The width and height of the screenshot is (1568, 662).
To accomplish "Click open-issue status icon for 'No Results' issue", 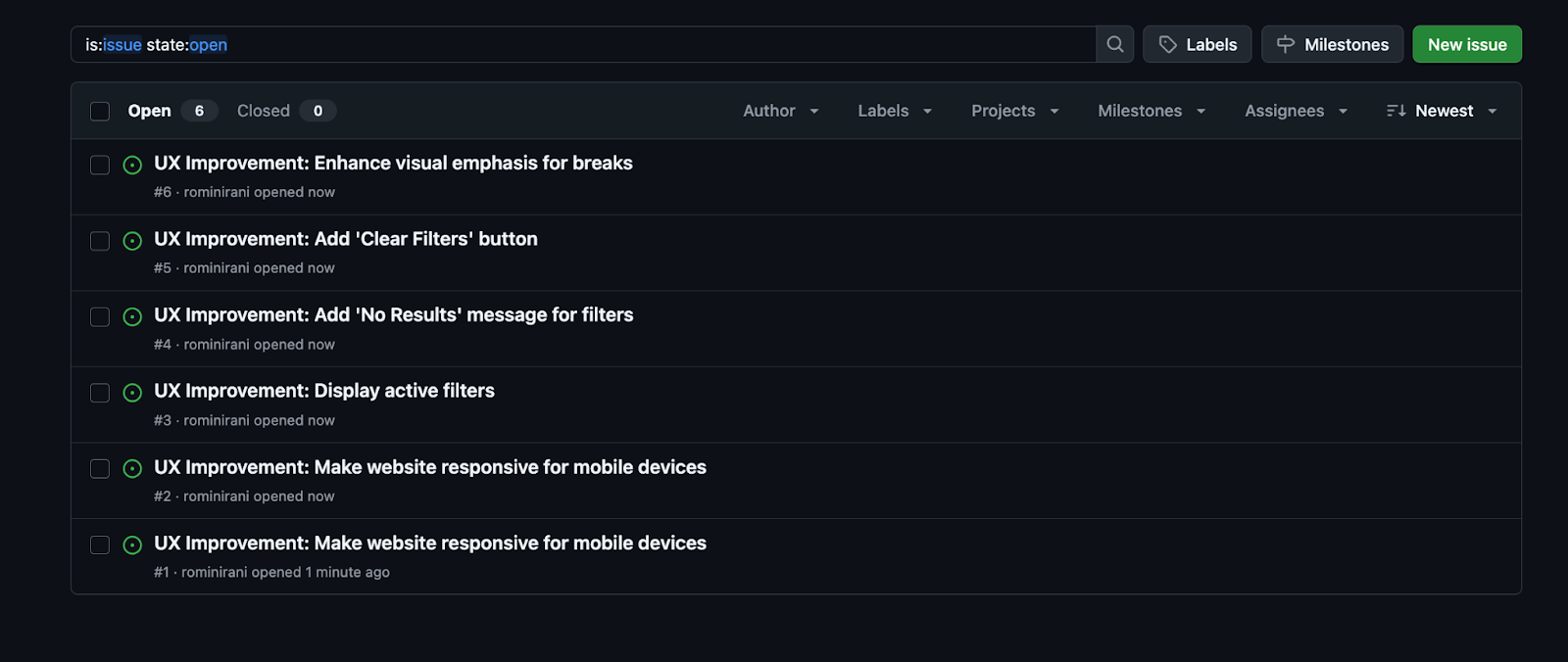I will click(132, 317).
